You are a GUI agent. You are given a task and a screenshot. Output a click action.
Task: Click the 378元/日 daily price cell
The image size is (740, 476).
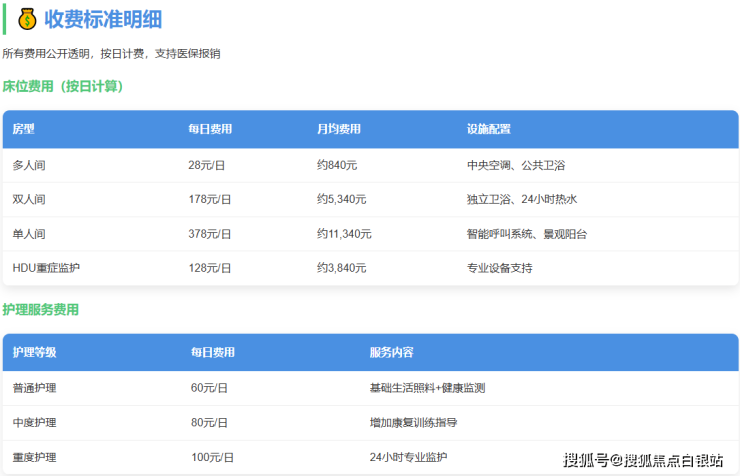point(210,234)
